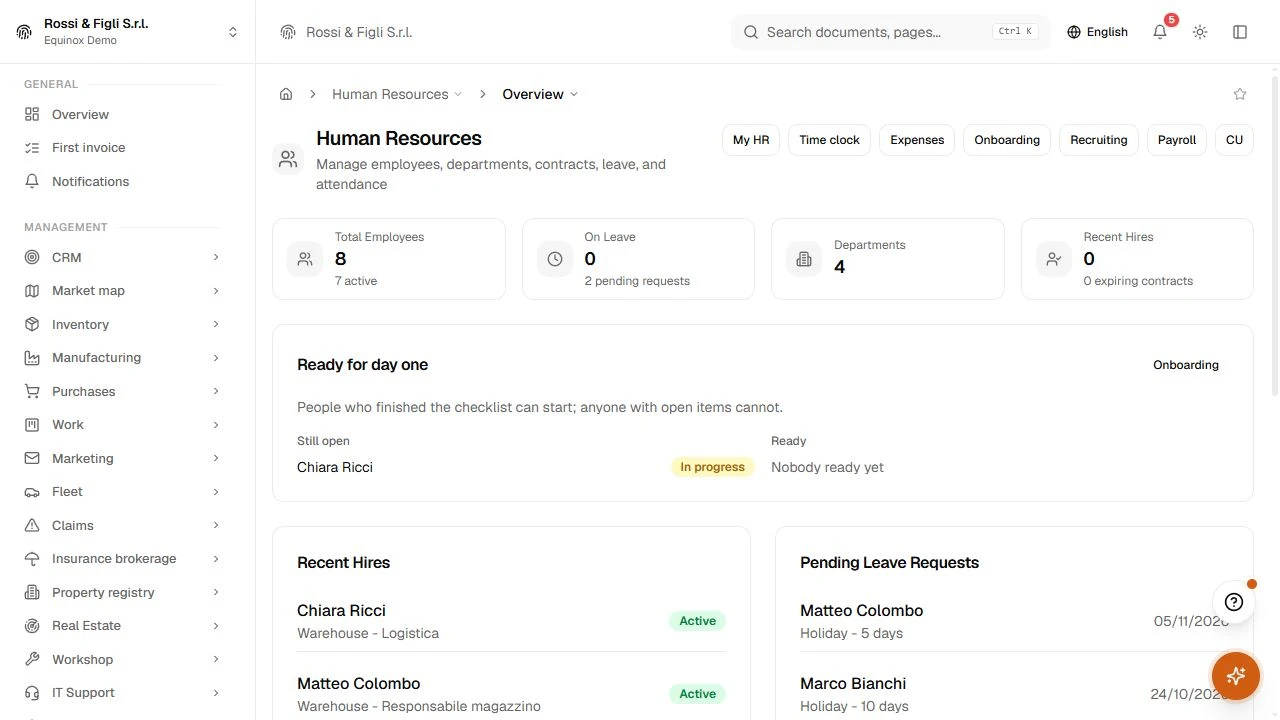
Task: Click the Workshop wrench icon in the sidebar
Action: (32, 659)
